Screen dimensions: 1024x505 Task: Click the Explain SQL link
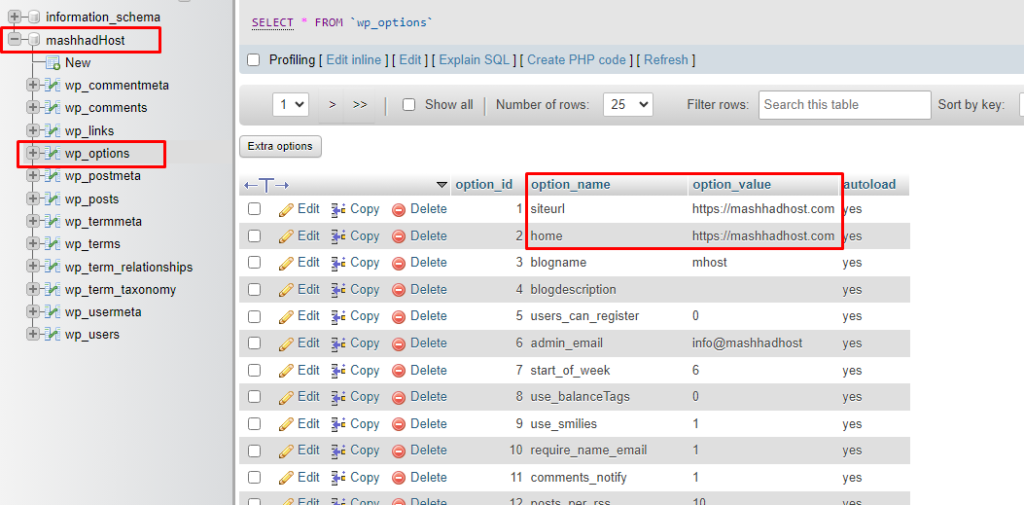(473, 60)
